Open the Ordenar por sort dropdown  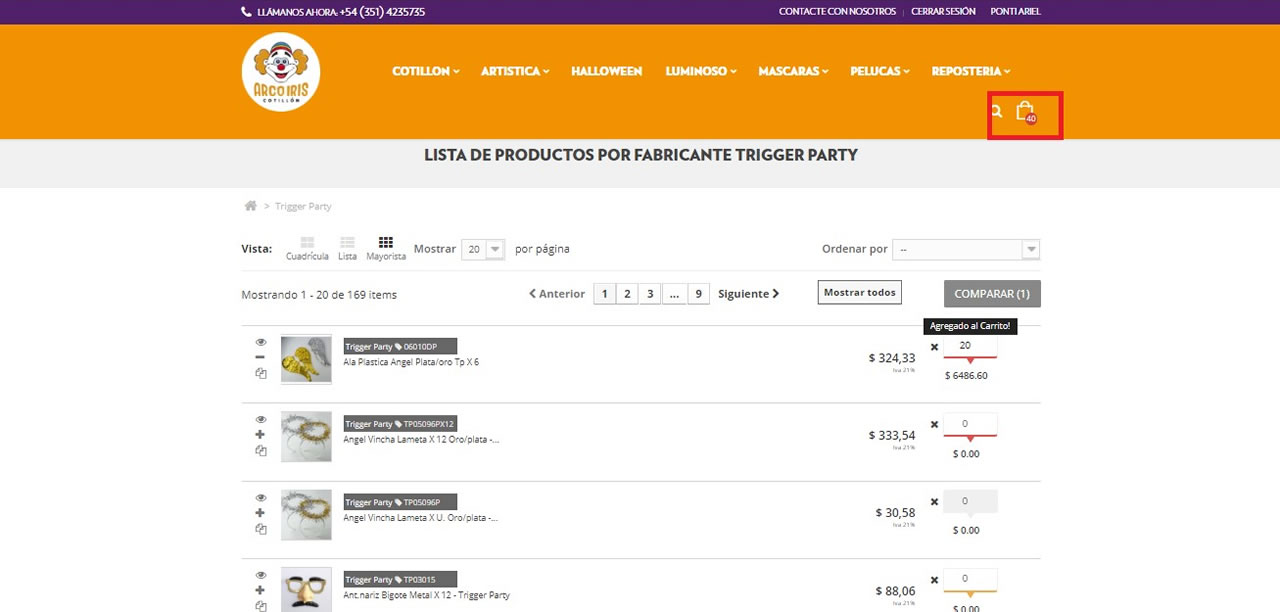(967, 249)
